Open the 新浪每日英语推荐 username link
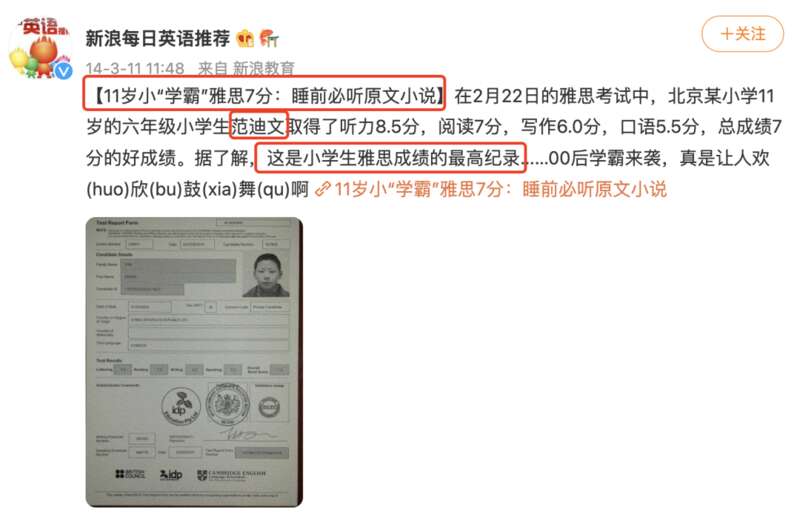 [x=158, y=38]
